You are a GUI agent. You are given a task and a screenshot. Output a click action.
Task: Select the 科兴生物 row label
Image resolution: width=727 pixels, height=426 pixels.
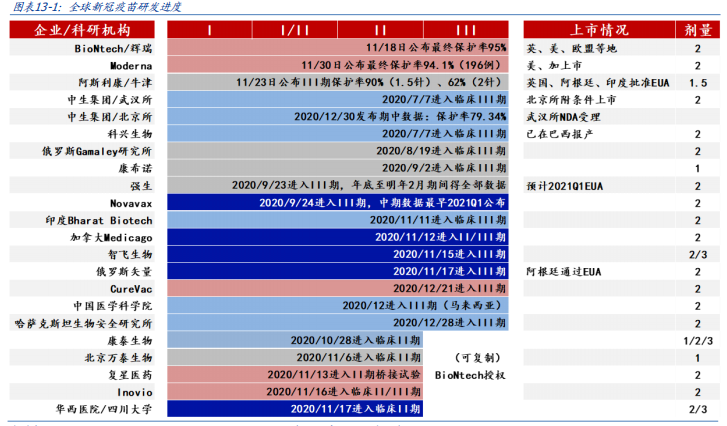(130, 134)
